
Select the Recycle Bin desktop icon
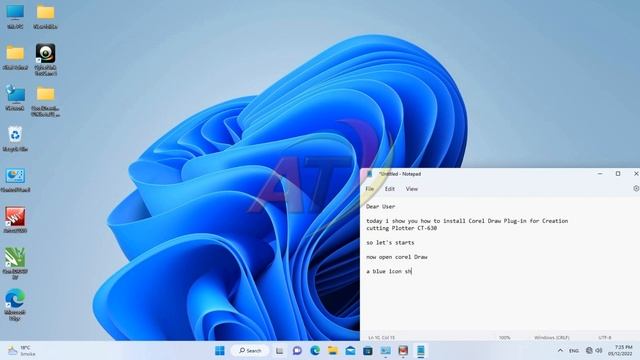[x=15, y=139]
